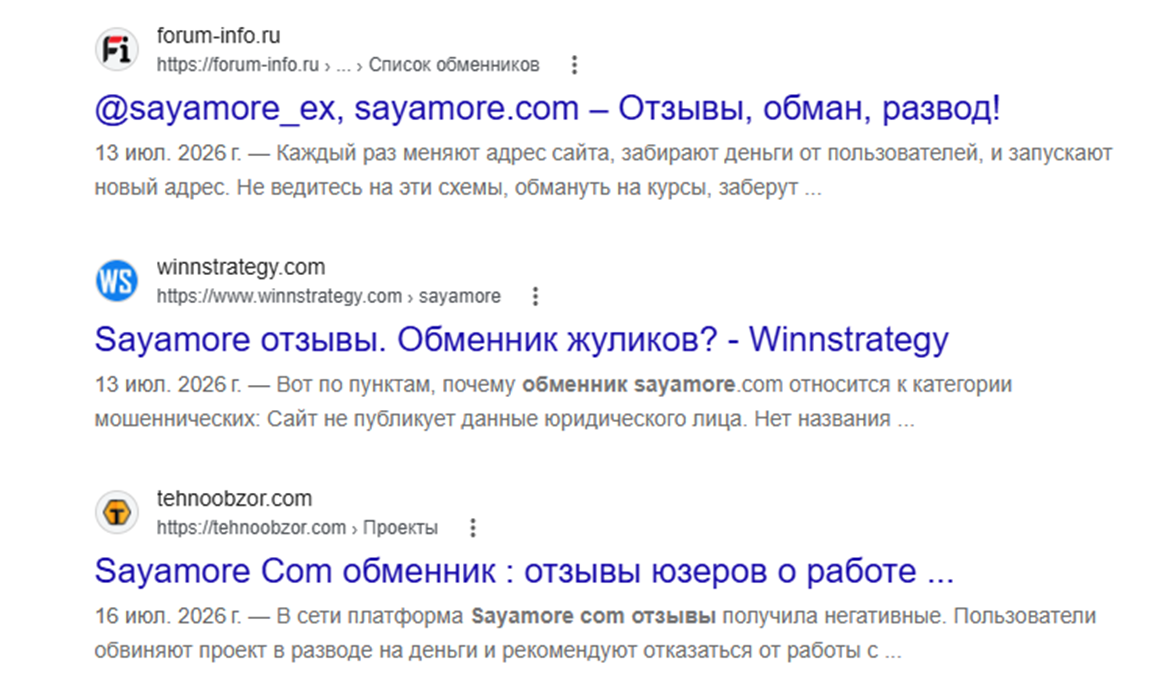Open three-dot menu beside tehnoobzor.com result
1151x700 pixels.
(x=473, y=528)
